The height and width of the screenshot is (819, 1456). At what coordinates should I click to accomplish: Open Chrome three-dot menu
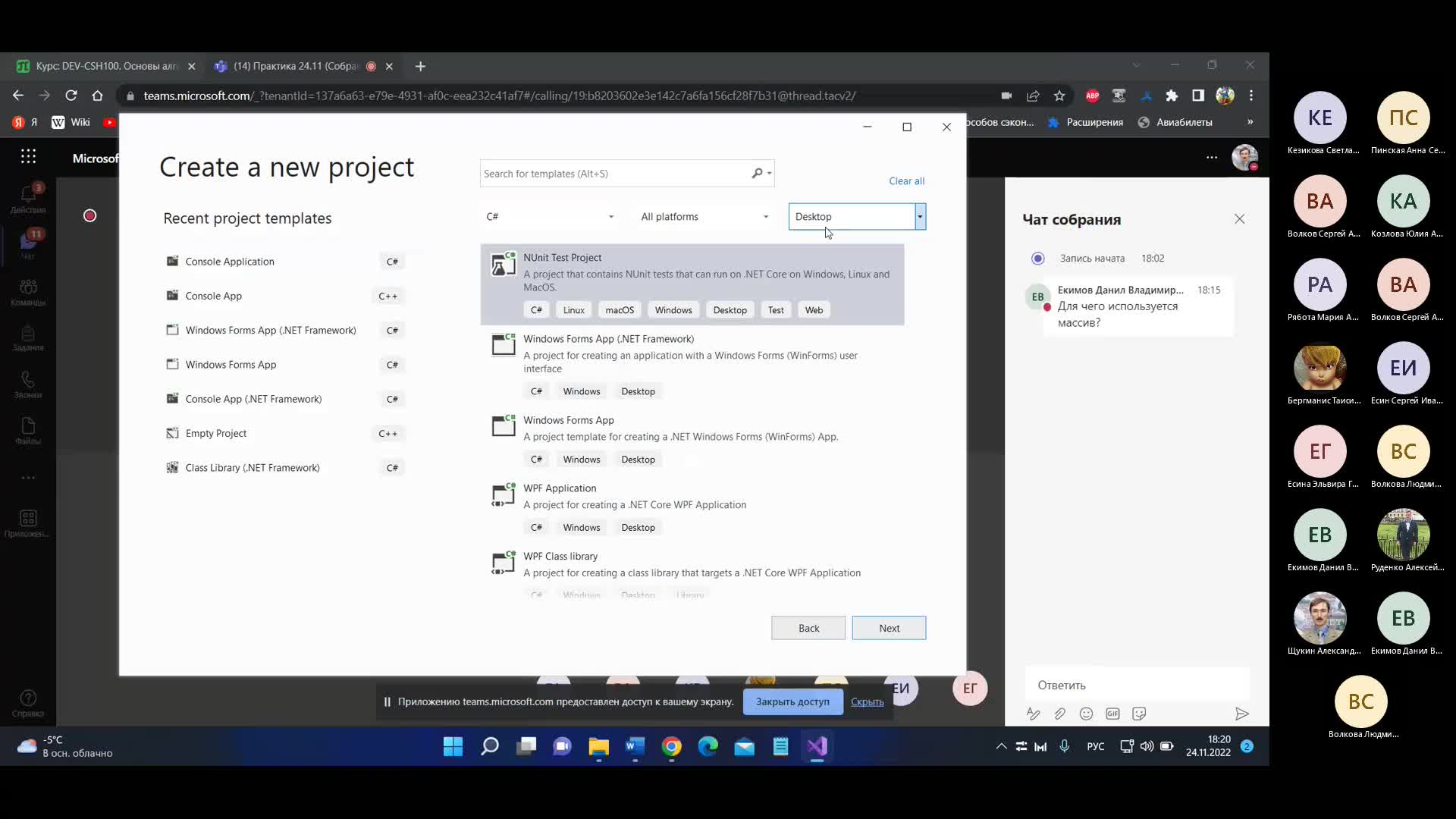(x=1251, y=96)
